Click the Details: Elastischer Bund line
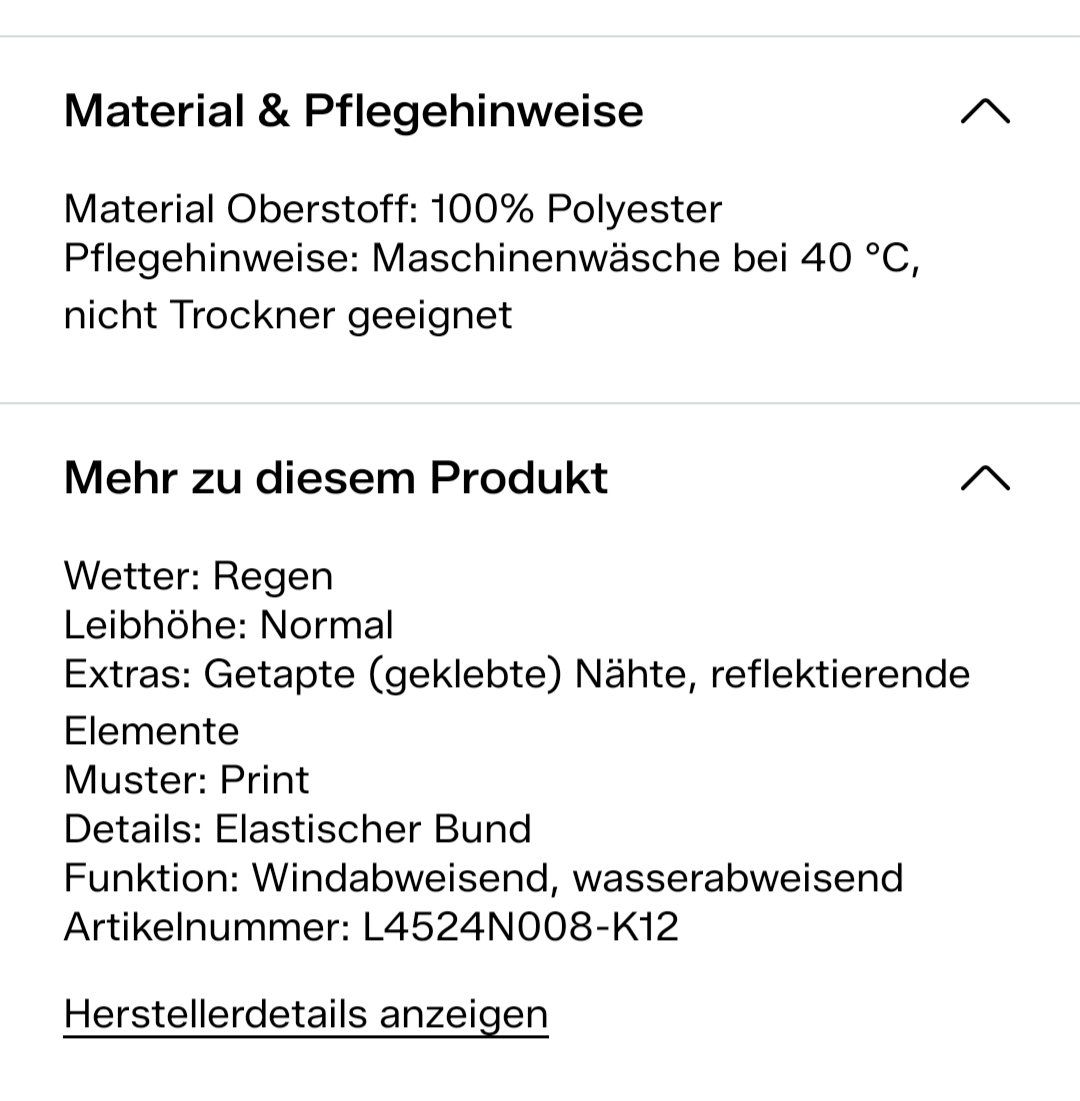The width and height of the screenshot is (1080, 1101). pyautogui.click(x=297, y=828)
